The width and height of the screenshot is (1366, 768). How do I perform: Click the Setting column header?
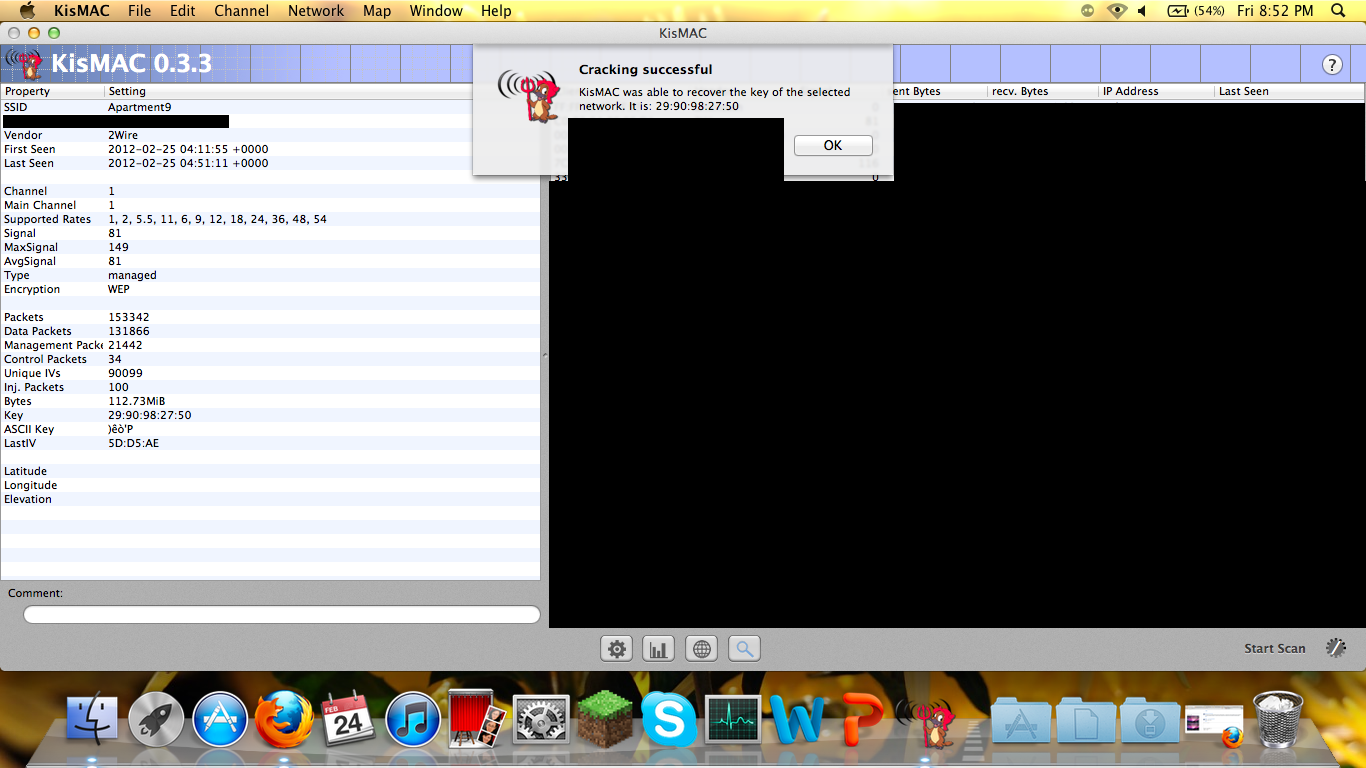tap(322, 91)
